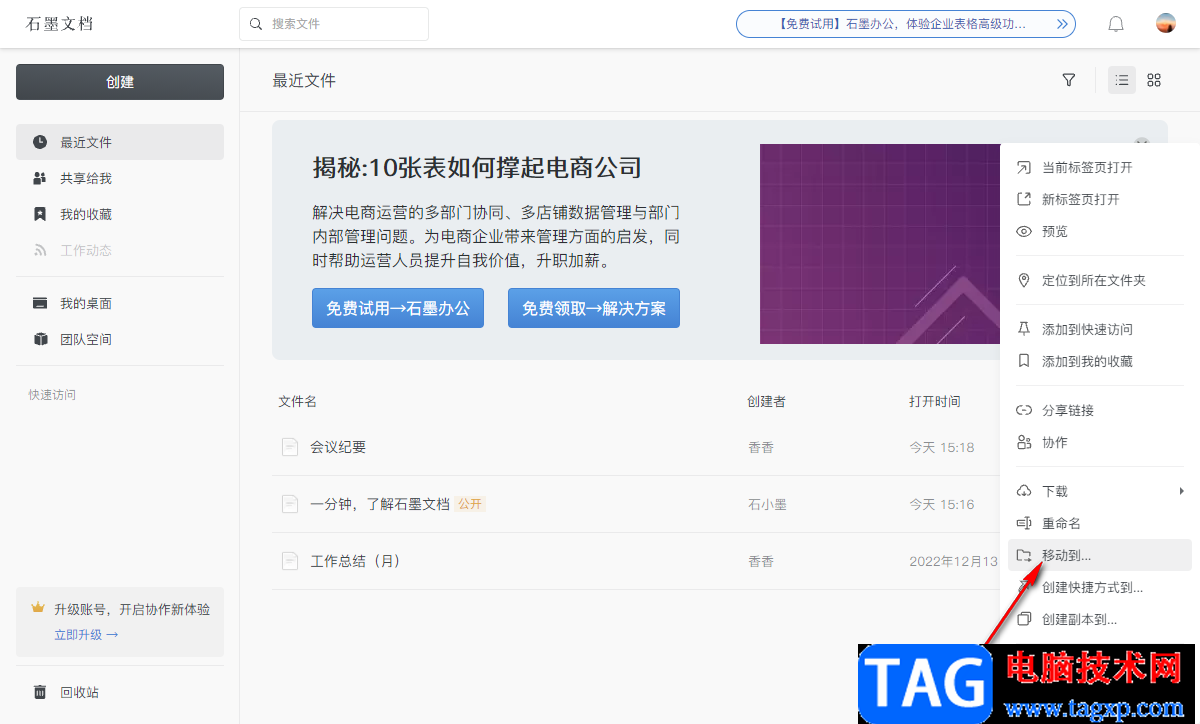This screenshot has height=724, width=1200.
Task: Expand the 下载 submenu arrow
Action: pyautogui.click(x=1181, y=491)
